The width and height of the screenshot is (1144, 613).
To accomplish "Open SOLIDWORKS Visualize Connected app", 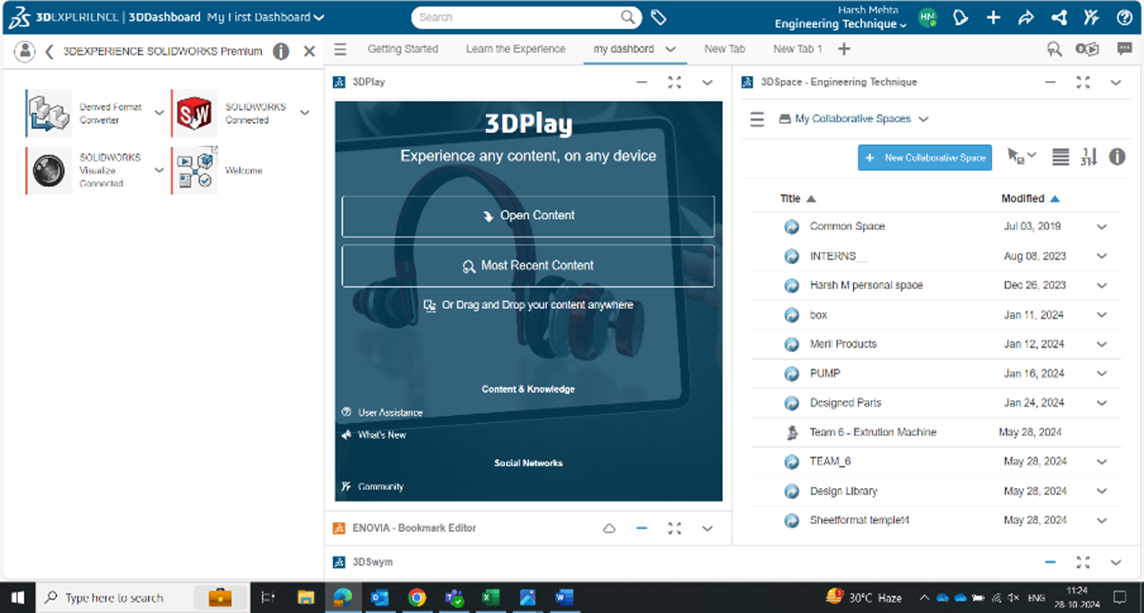I will click(47, 170).
